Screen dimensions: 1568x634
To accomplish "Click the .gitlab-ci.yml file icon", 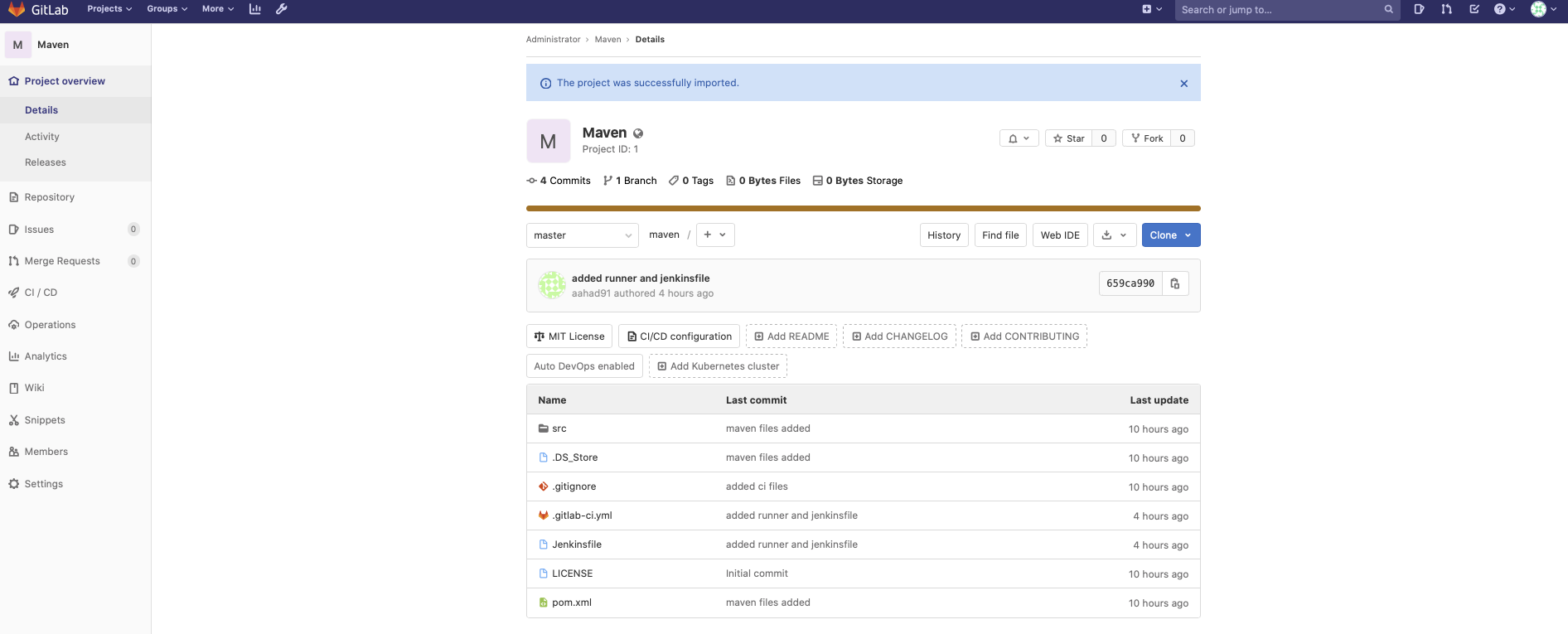I will [x=544, y=515].
